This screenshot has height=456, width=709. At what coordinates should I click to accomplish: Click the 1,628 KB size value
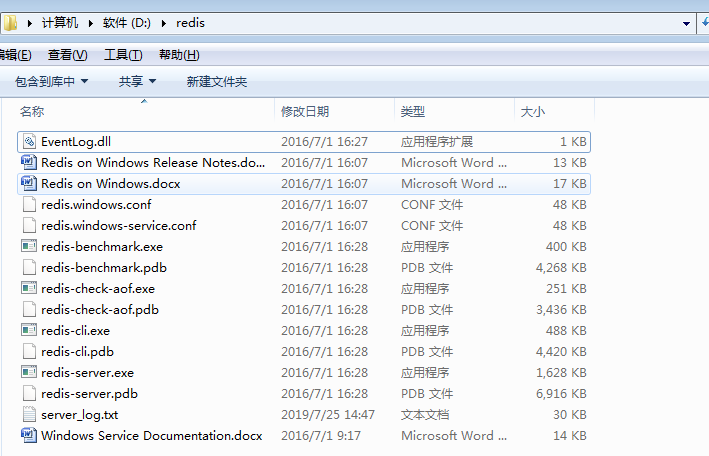point(561,373)
